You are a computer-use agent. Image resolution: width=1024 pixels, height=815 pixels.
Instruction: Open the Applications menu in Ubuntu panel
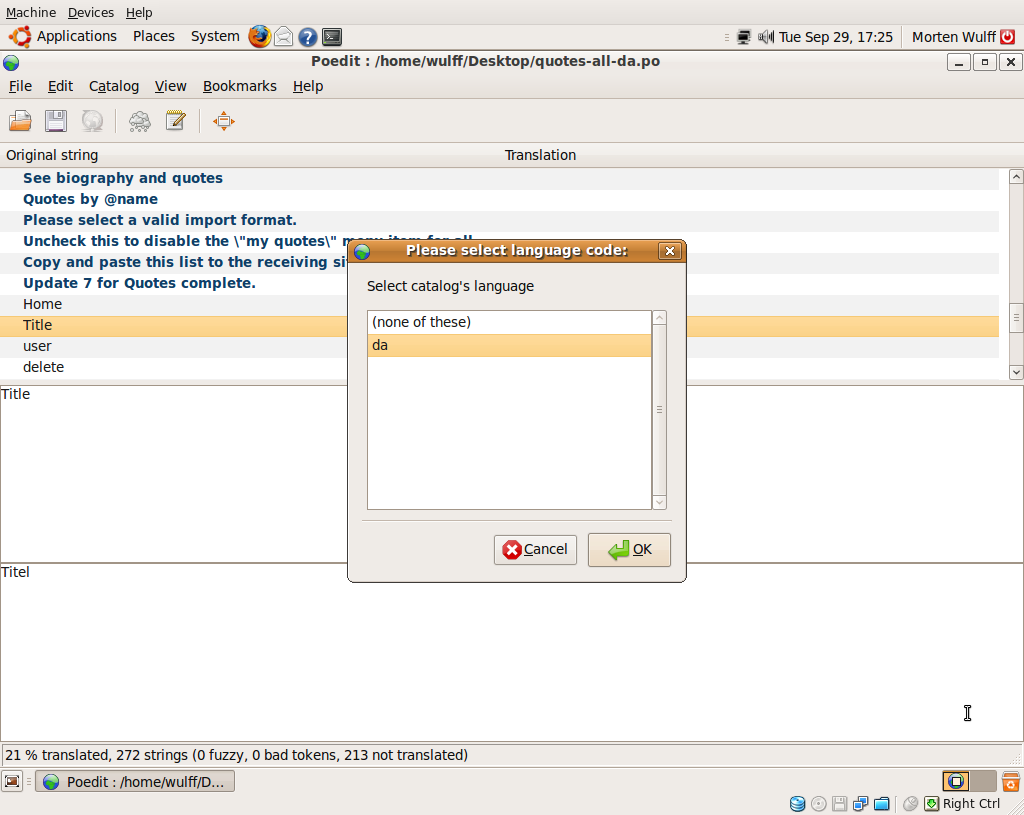click(x=76, y=37)
